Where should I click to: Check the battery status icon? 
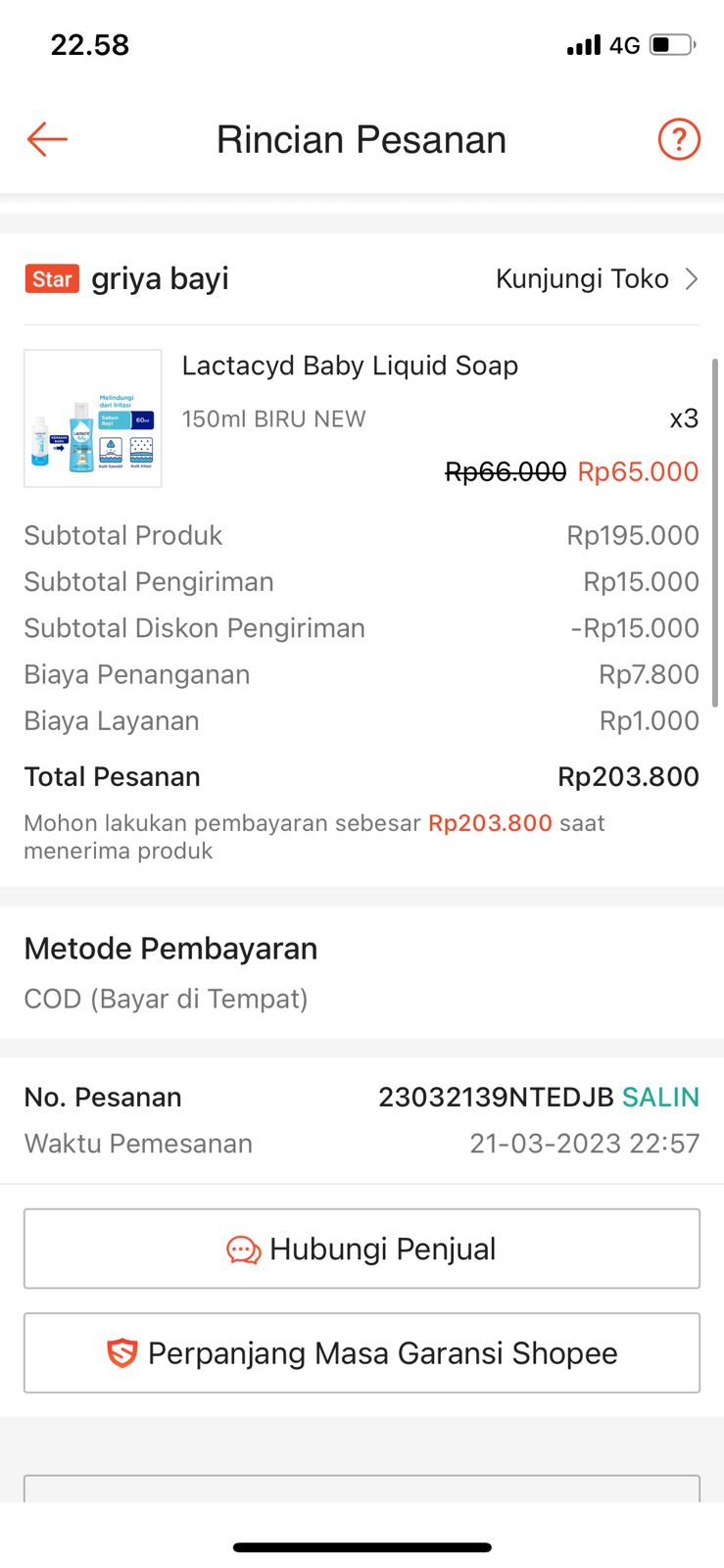click(672, 45)
